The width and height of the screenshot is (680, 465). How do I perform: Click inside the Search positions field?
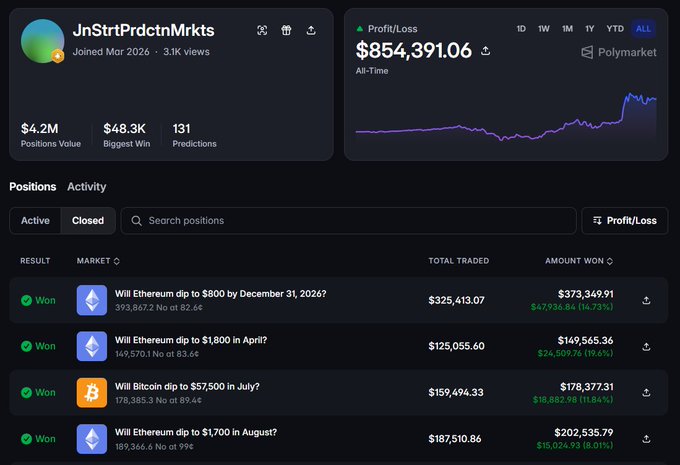click(349, 221)
